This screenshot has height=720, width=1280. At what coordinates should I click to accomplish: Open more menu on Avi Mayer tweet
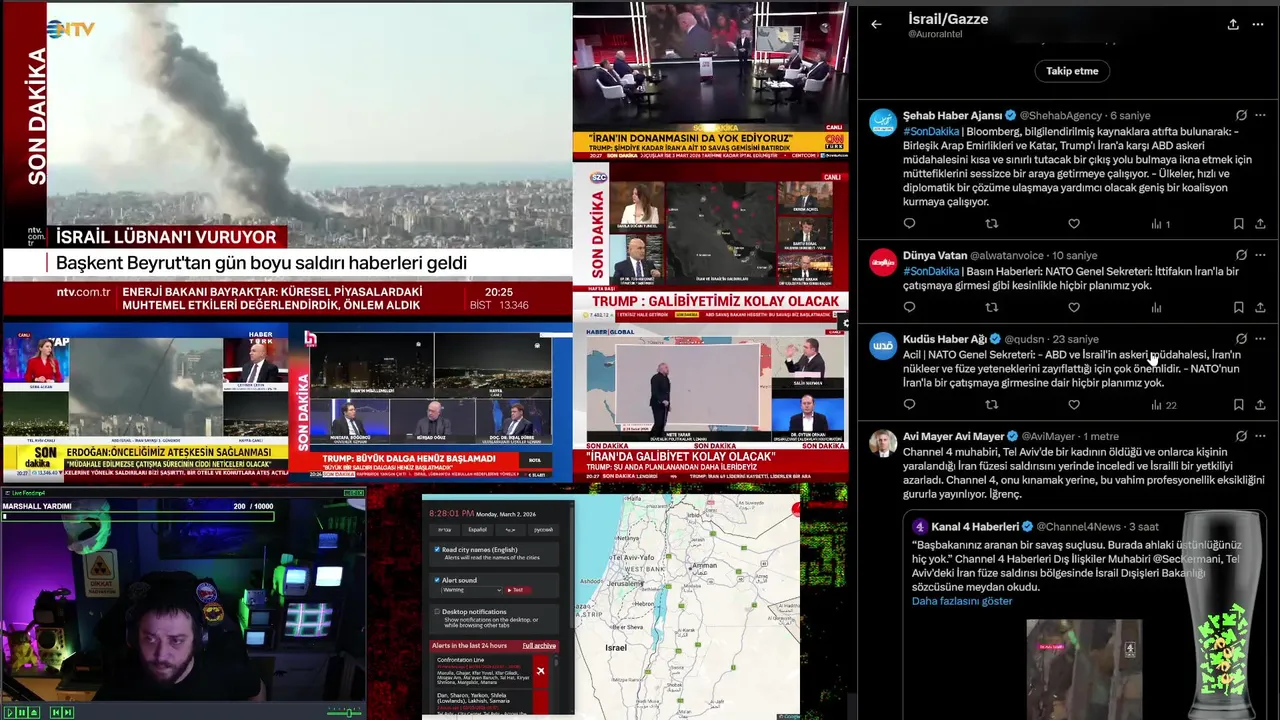coord(1260,436)
